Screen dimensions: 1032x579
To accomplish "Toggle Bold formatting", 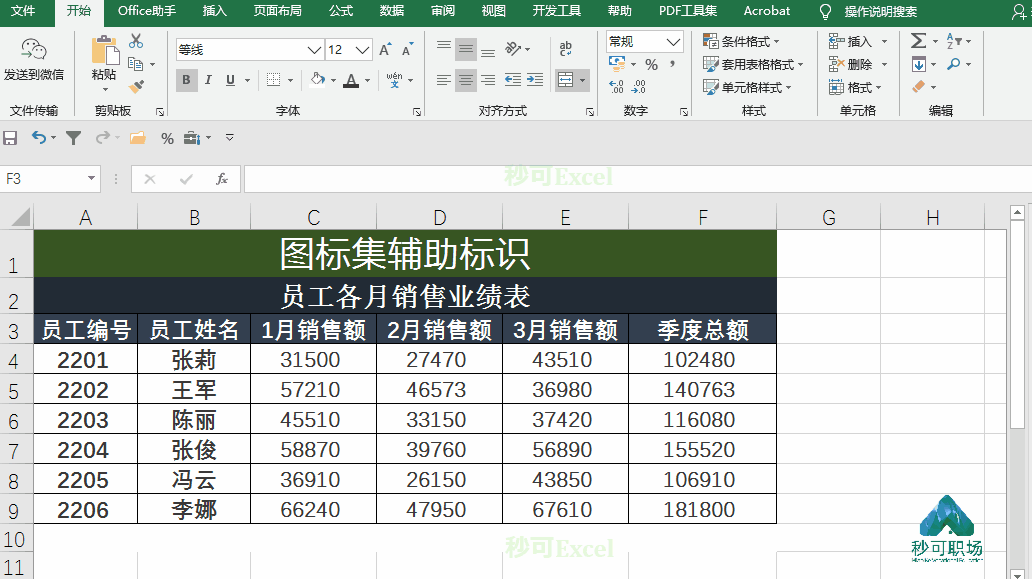I will (186, 80).
